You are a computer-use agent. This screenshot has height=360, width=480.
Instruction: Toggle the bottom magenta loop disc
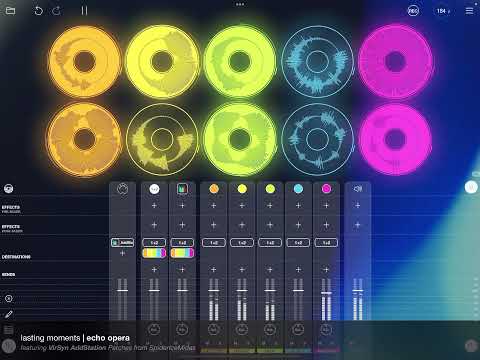(x=395, y=139)
